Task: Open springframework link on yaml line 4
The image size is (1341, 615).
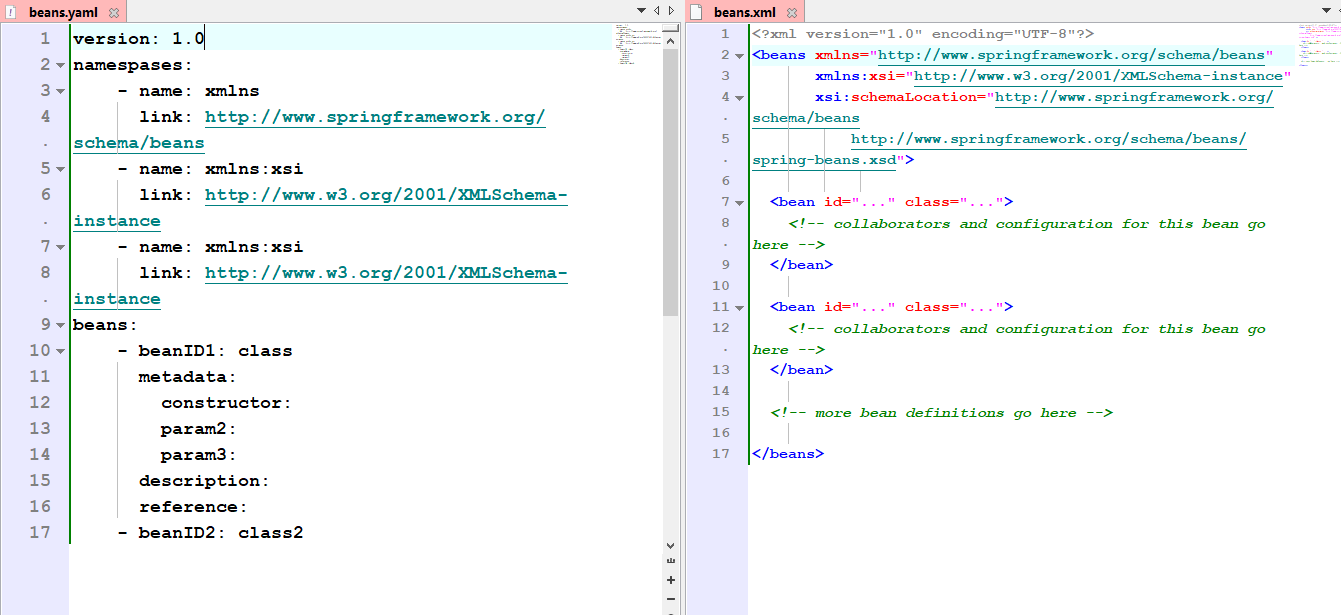Action: click(x=375, y=117)
